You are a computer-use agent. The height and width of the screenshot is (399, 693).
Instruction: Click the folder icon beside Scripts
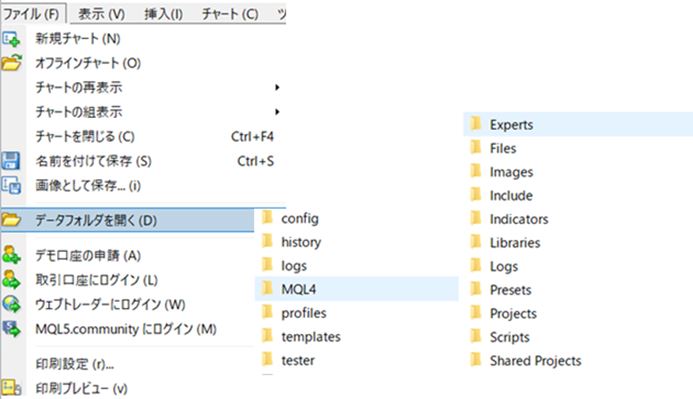475,336
